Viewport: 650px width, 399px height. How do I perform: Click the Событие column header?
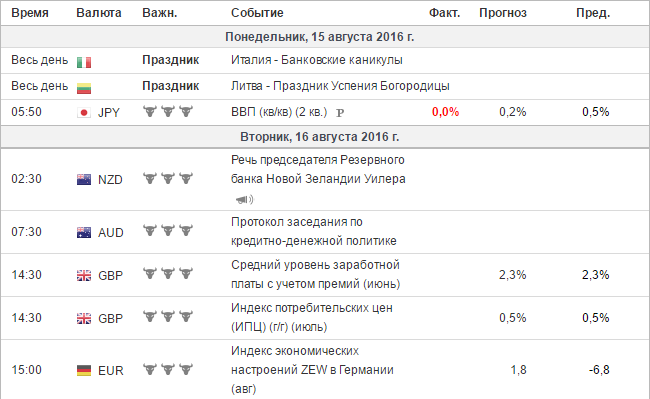click(x=257, y=13)
